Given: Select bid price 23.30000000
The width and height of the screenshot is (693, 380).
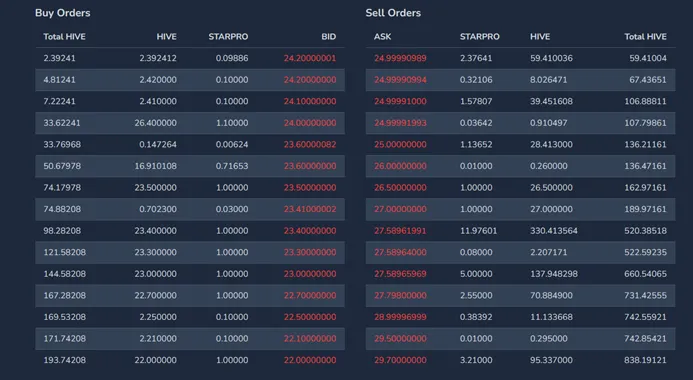Looking at the screenshot, I should 310,252.
